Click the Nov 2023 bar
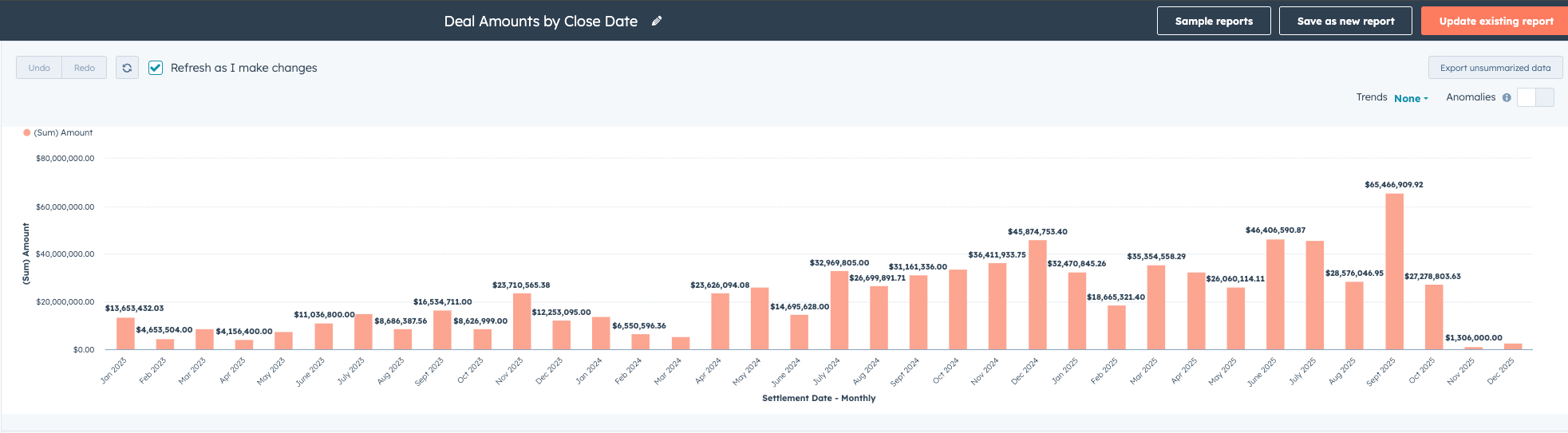The image size is (1568, 433). 522,321
